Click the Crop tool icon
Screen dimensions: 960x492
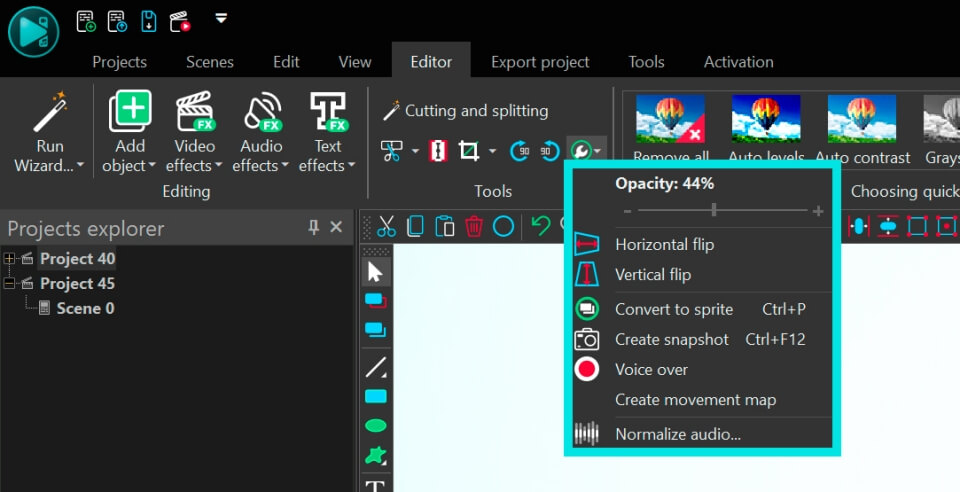click(469, 151)
